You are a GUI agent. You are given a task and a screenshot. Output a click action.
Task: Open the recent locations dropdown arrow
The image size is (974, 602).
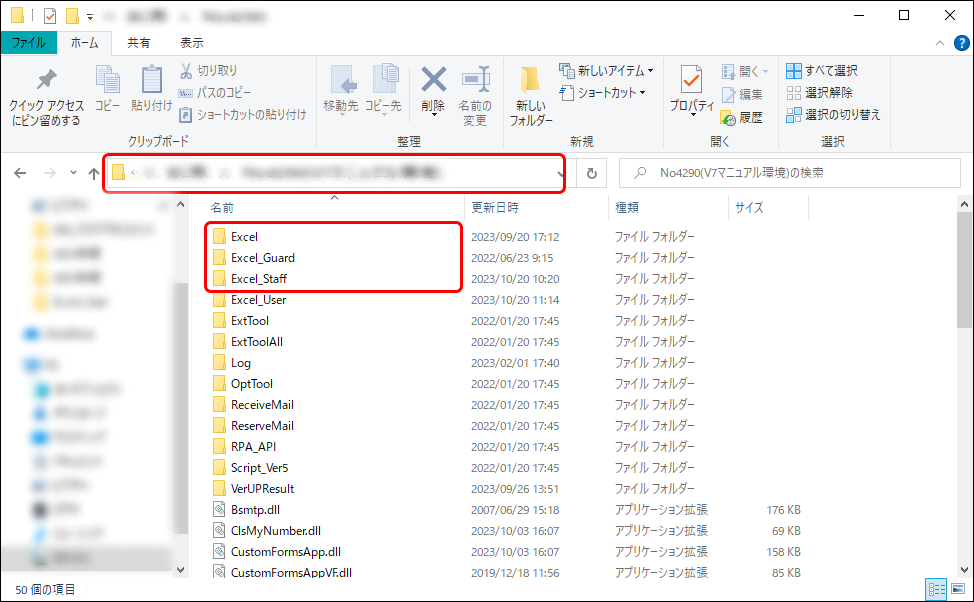coord(73,173)
